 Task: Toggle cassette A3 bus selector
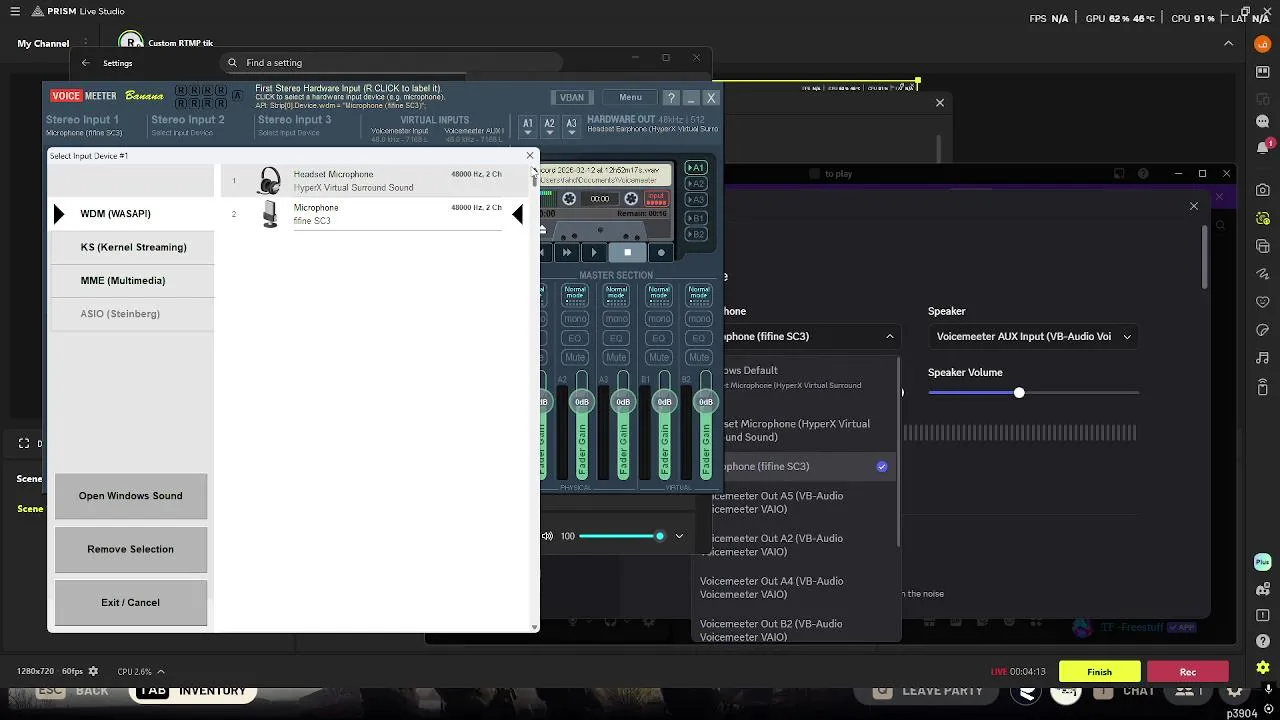pos(696,201)
